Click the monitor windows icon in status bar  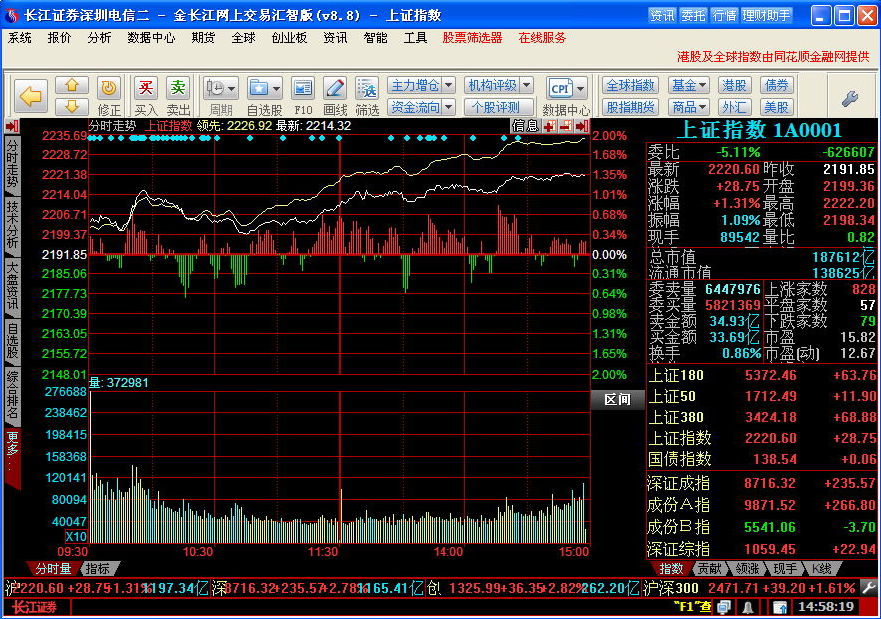pos(725,607)
